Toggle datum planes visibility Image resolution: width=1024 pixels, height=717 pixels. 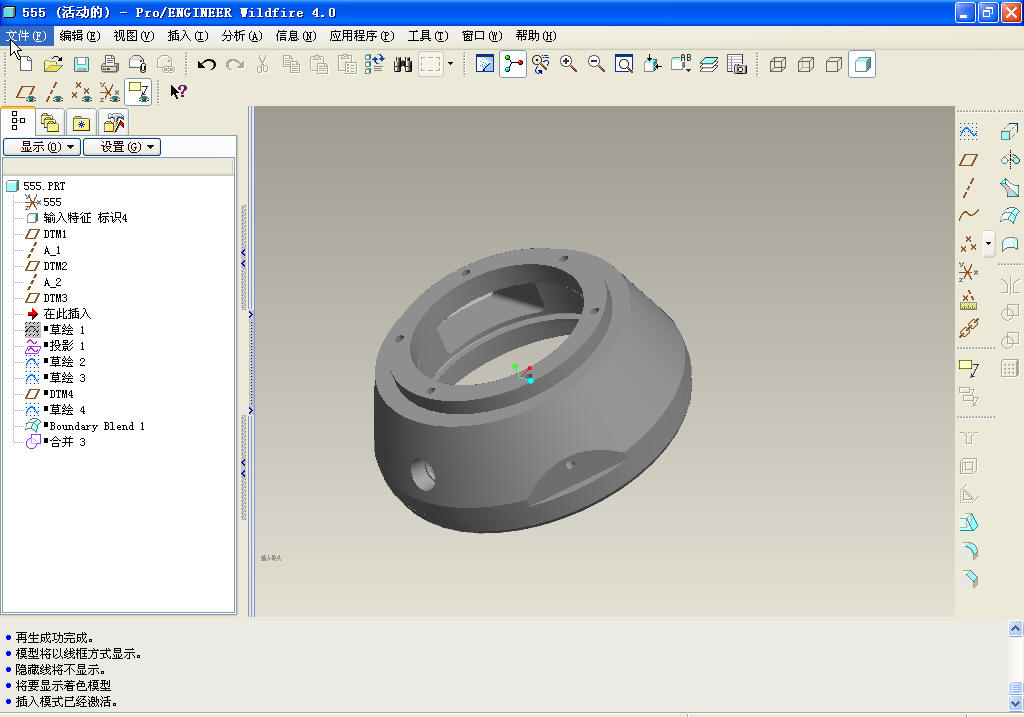(25, 92)
